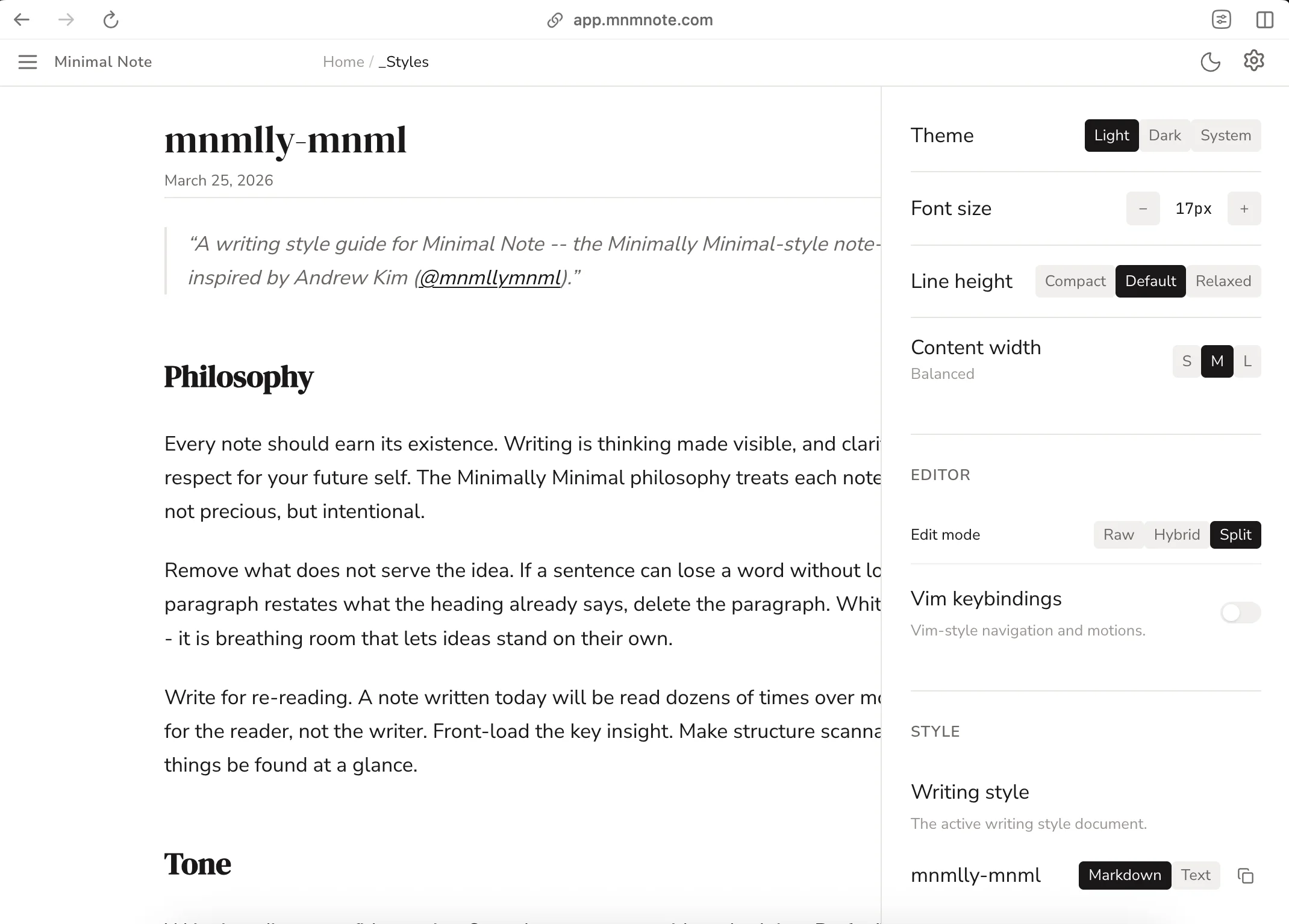Open the browser page controls icon
Screen dimensions: 1289x924
[x=1221, y=20]
